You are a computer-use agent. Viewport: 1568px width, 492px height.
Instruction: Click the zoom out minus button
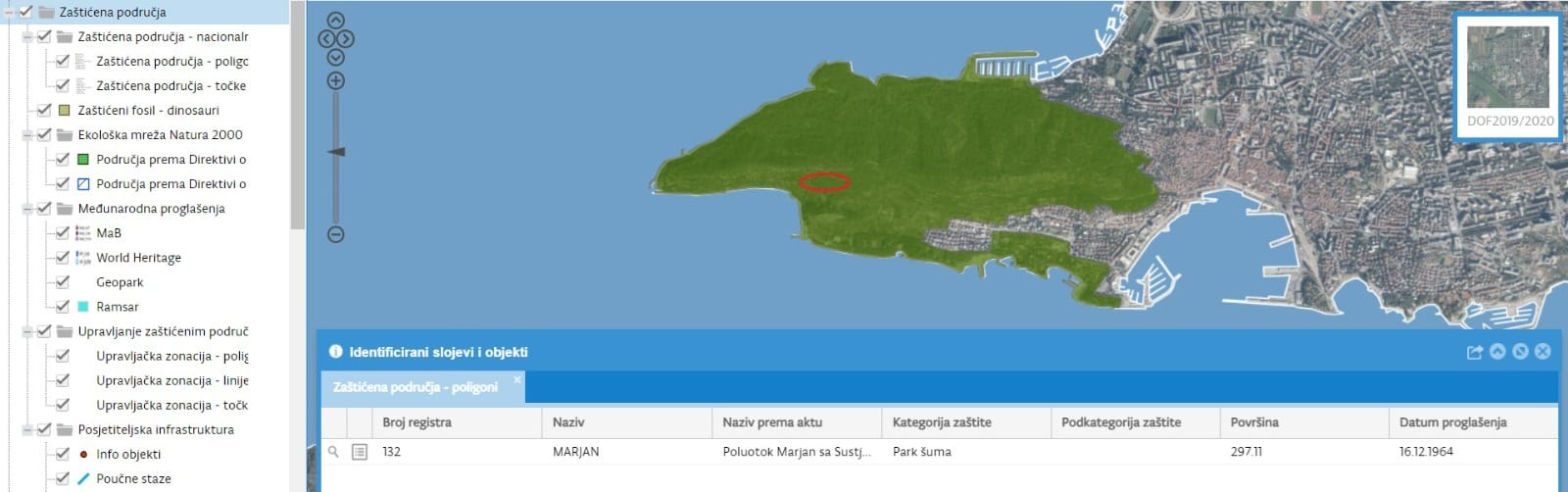tap(335, 234)
